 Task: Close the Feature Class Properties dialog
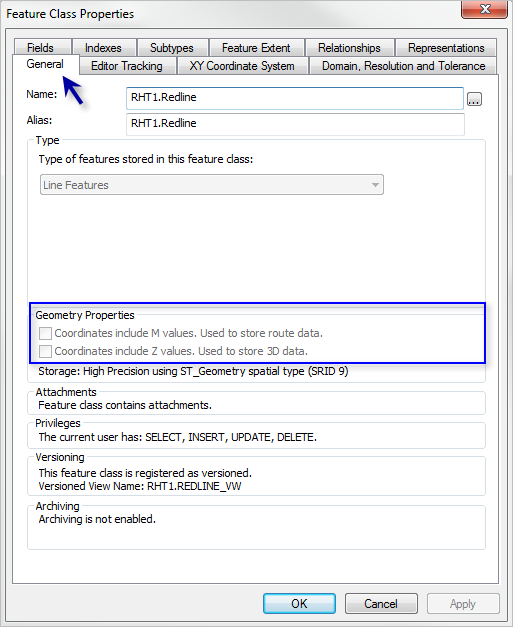point(484,9)
